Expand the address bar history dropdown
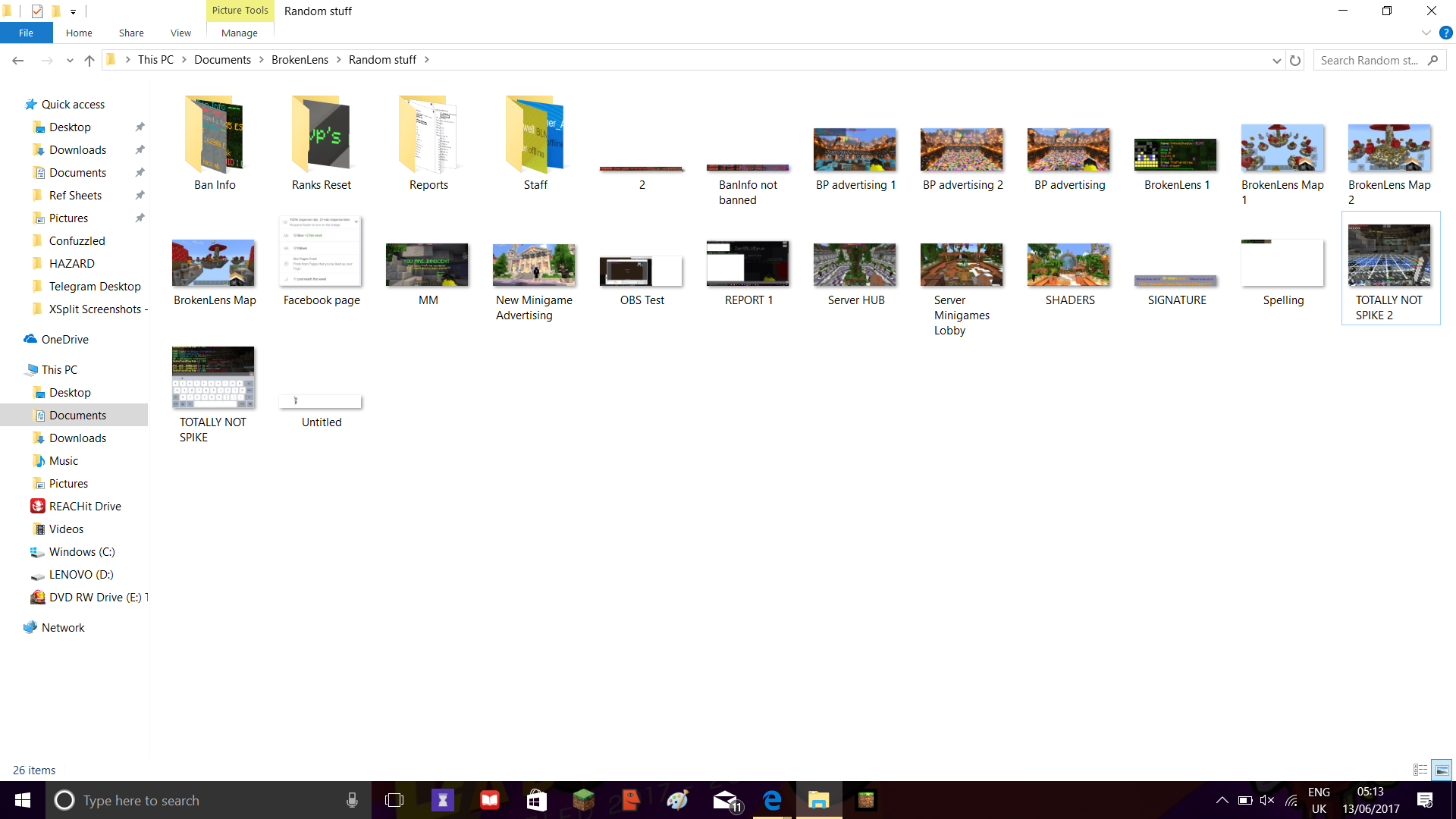Viewport: 1456px width, 819px height. click(x=1276, y=60)
